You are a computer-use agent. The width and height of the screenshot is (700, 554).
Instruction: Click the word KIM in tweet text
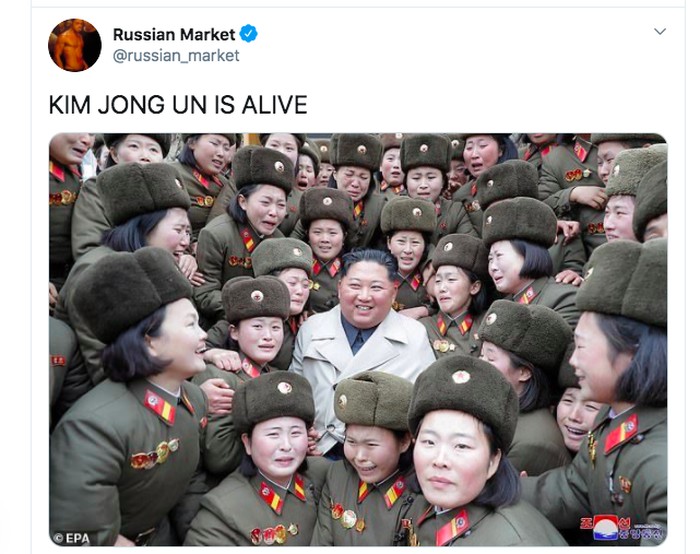[x=70, y=105]
